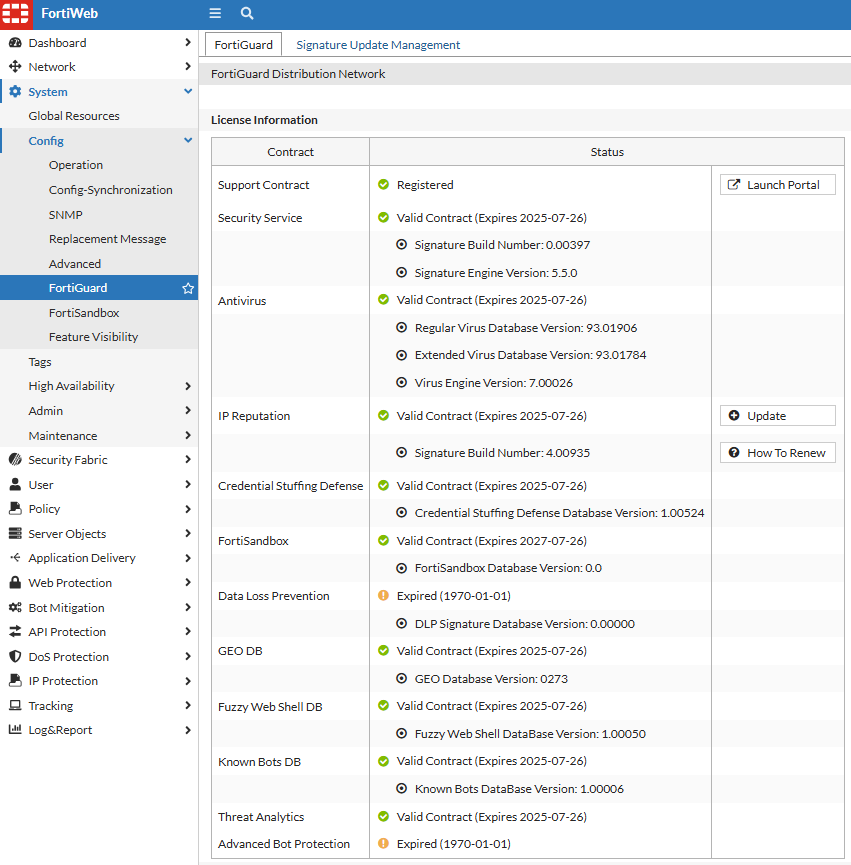Click the Launch Portal button

point(778,185)
